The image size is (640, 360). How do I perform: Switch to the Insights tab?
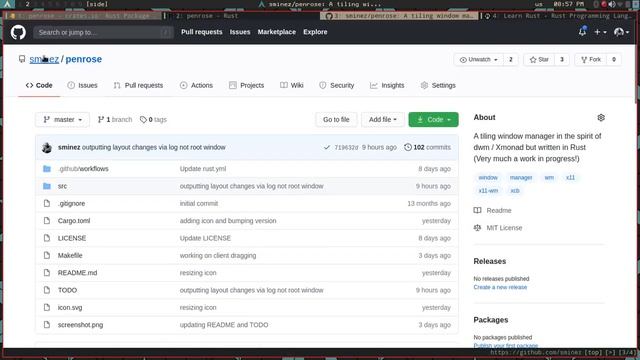[x=387, y=85]
